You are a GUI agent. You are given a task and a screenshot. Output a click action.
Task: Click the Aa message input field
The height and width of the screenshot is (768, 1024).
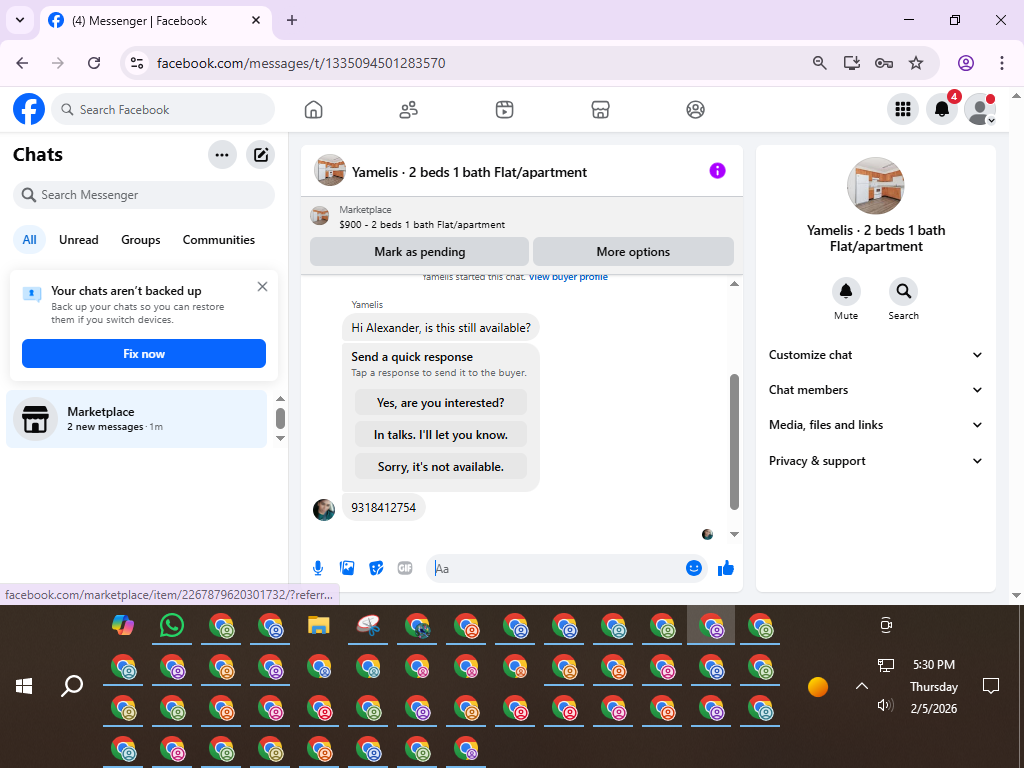[555, 568]
